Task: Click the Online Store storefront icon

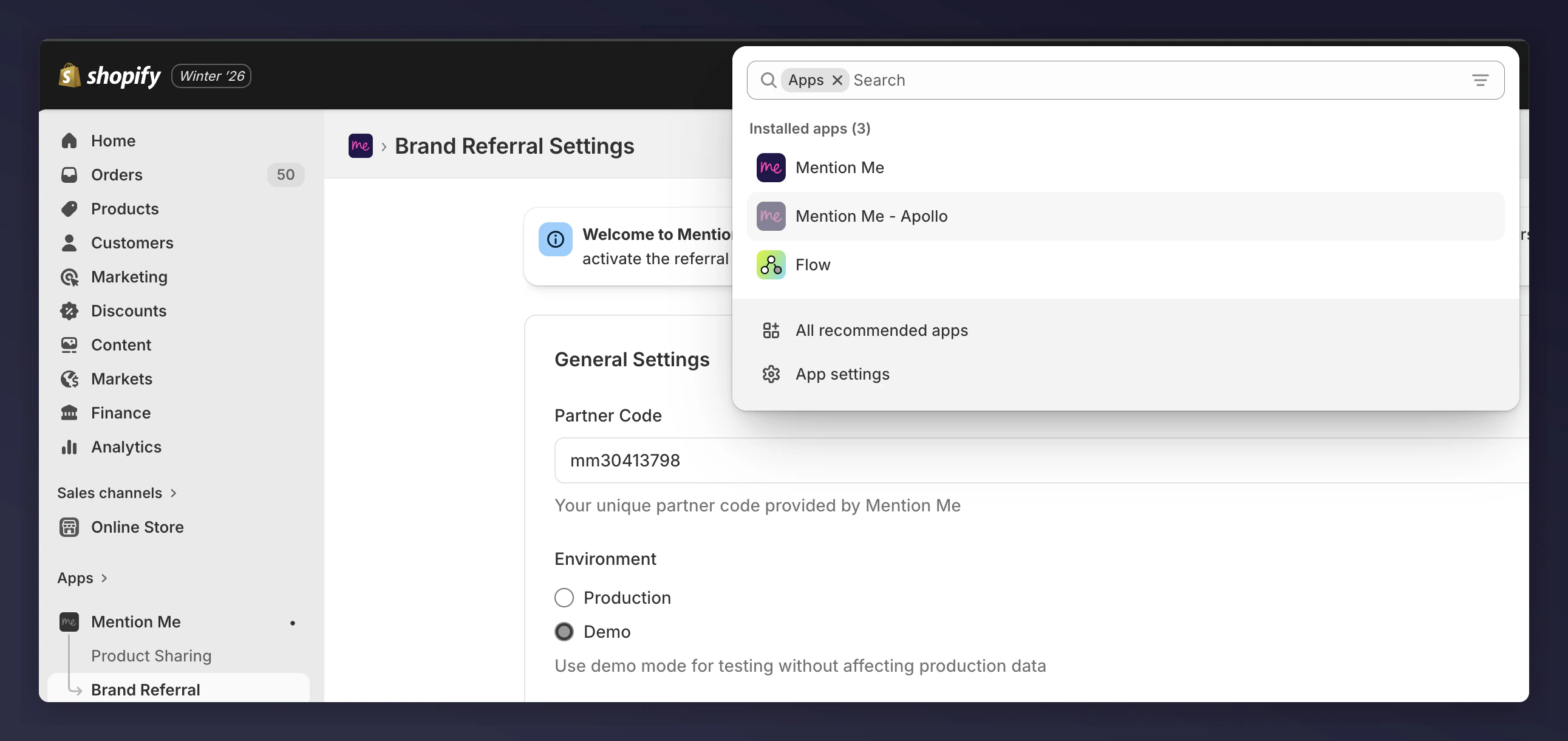Action: click(69, 527)
